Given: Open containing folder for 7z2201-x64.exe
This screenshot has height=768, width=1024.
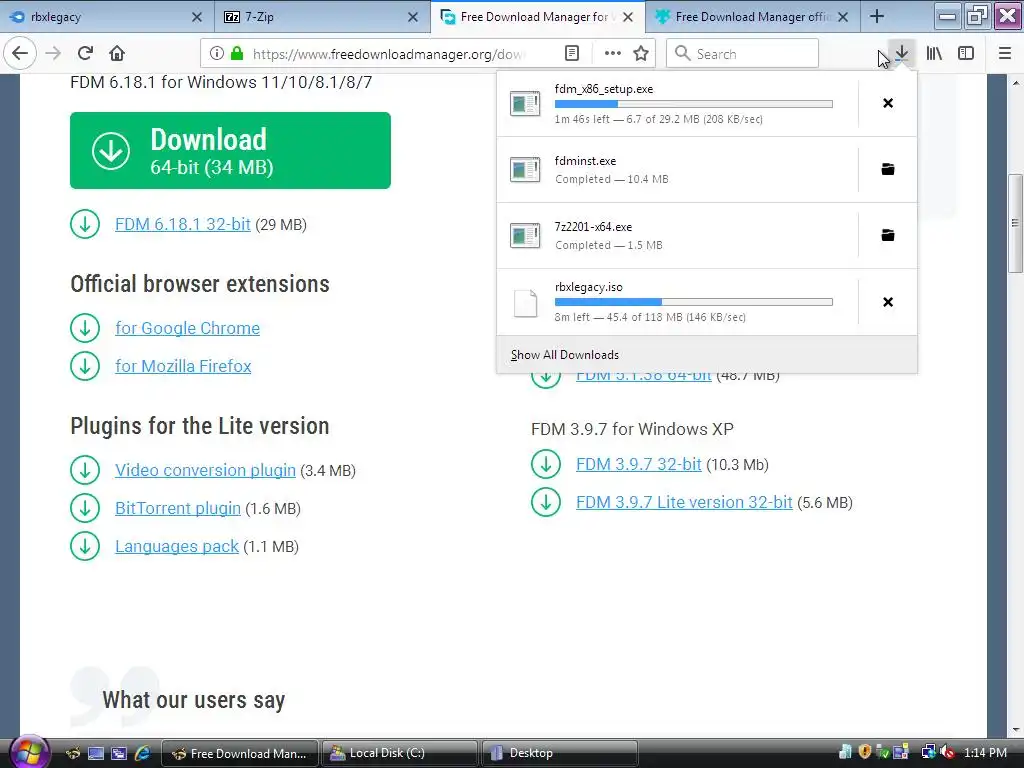Looking at the screenshot, I should coord(888,235).
